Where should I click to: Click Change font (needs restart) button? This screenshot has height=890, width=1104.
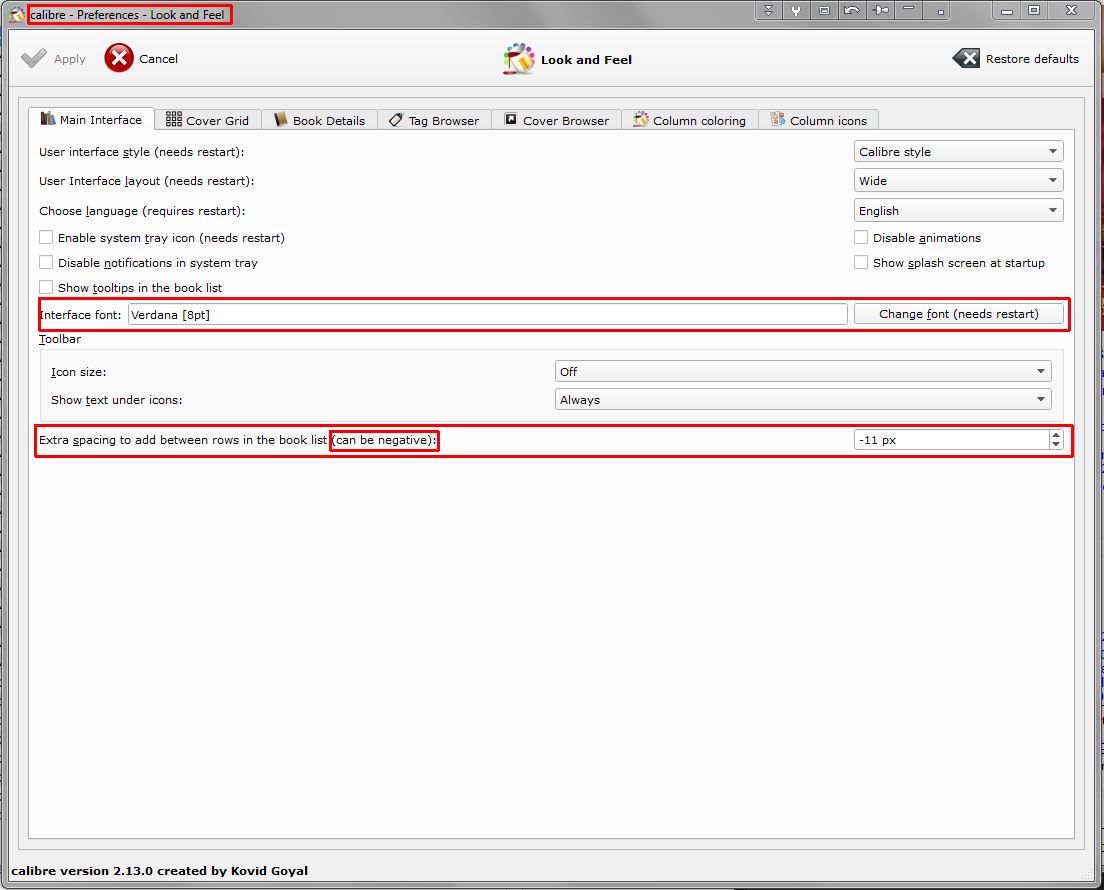point(958,314)
